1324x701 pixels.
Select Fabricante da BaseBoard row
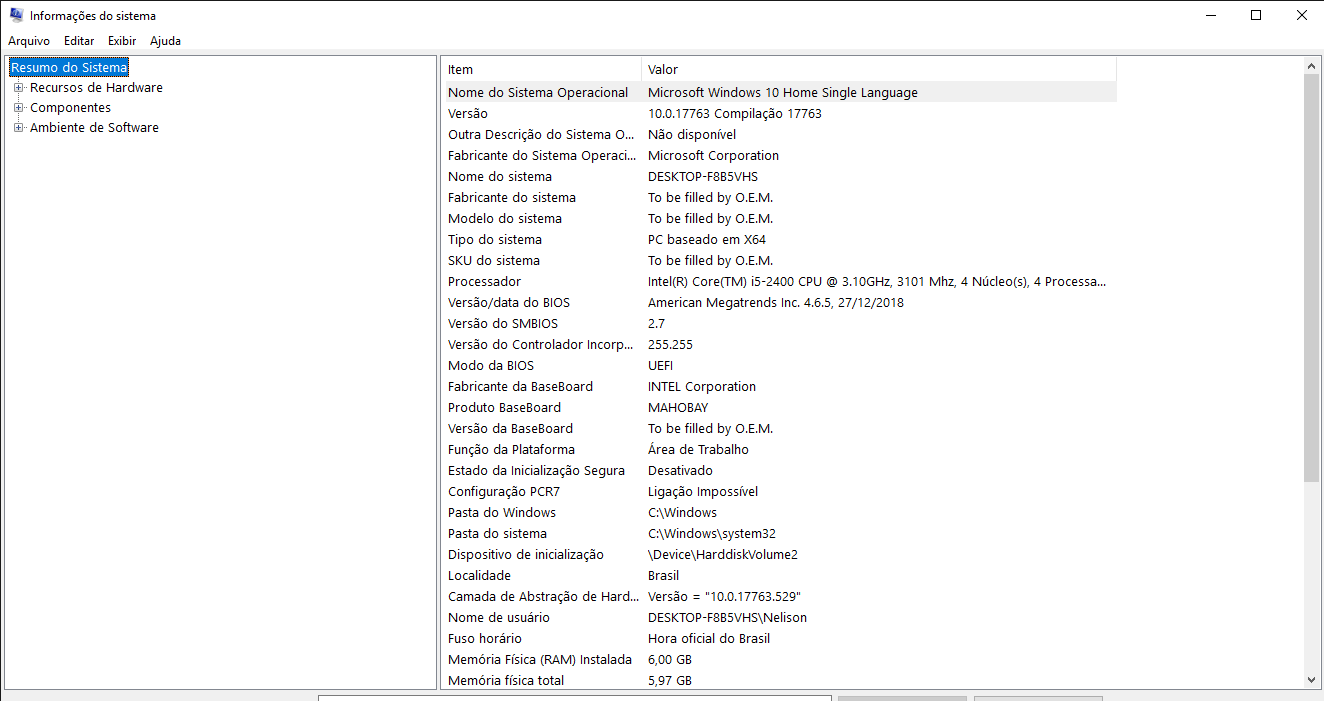[x=779, y=386]
